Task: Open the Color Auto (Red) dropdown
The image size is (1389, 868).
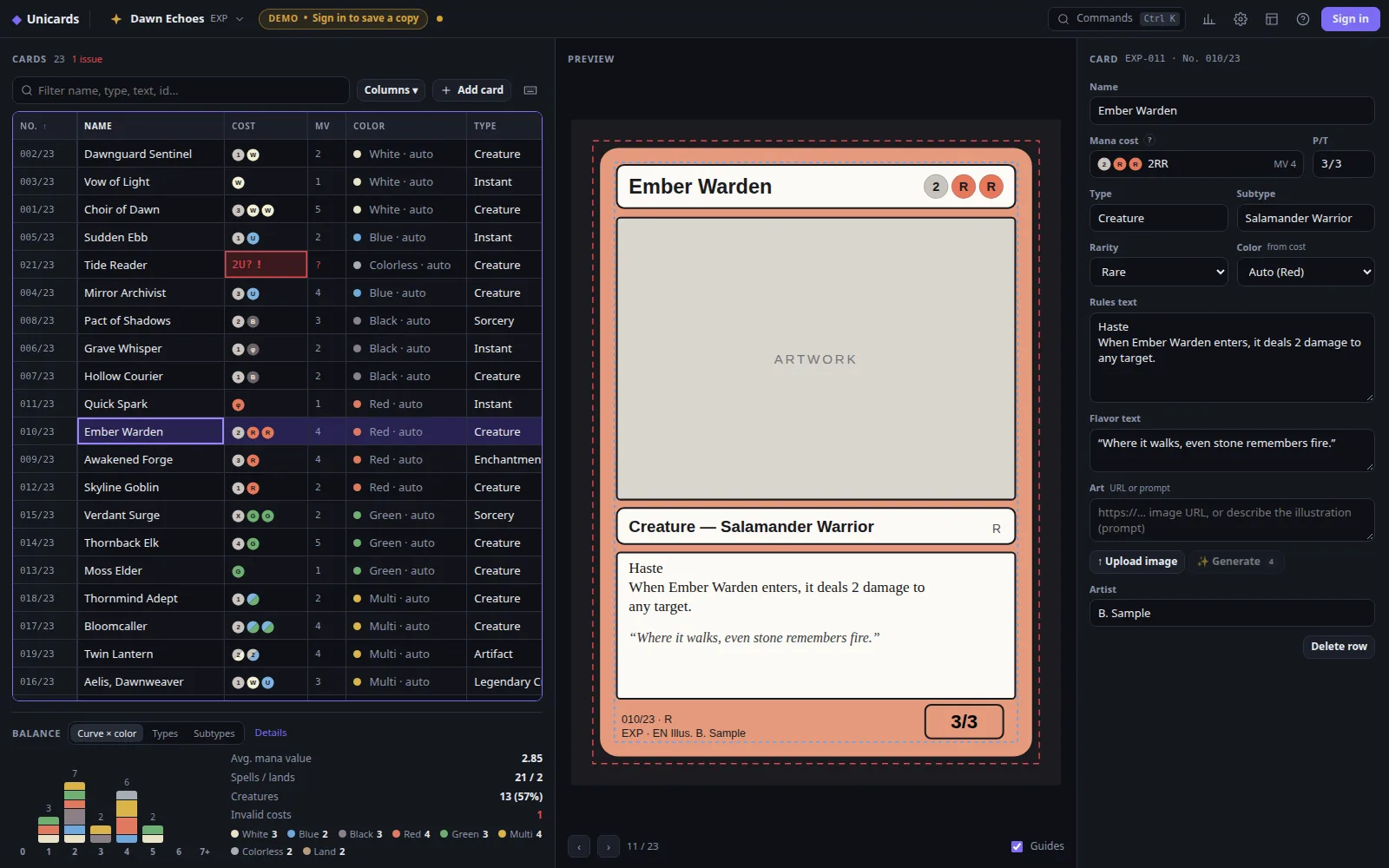Action: (x=1306, y=272)
